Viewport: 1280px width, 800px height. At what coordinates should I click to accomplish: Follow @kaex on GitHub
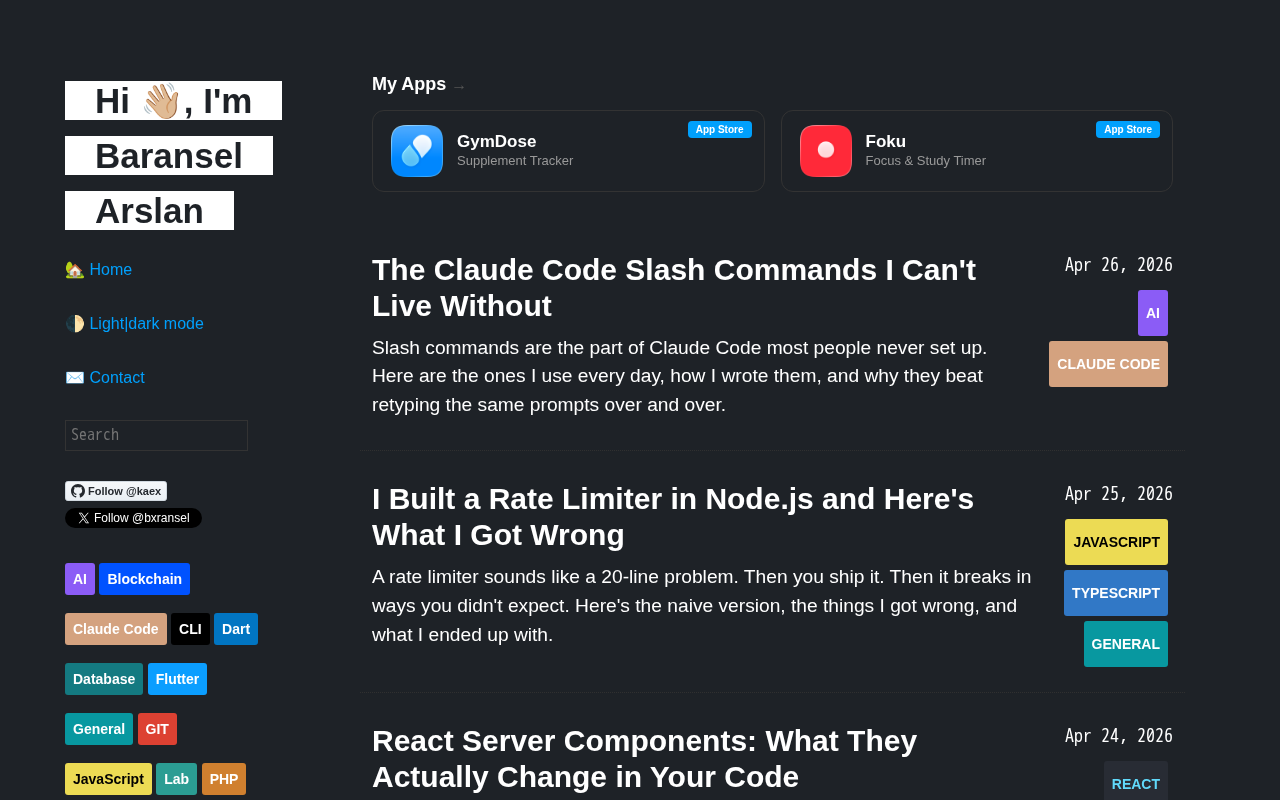coord(116,491)
